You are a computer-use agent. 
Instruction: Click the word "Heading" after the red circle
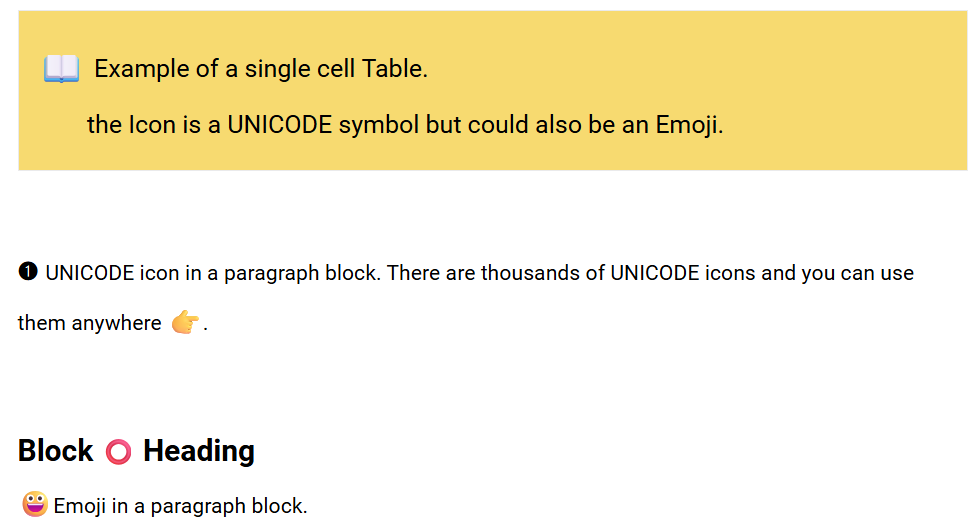(x=199, y=451)
